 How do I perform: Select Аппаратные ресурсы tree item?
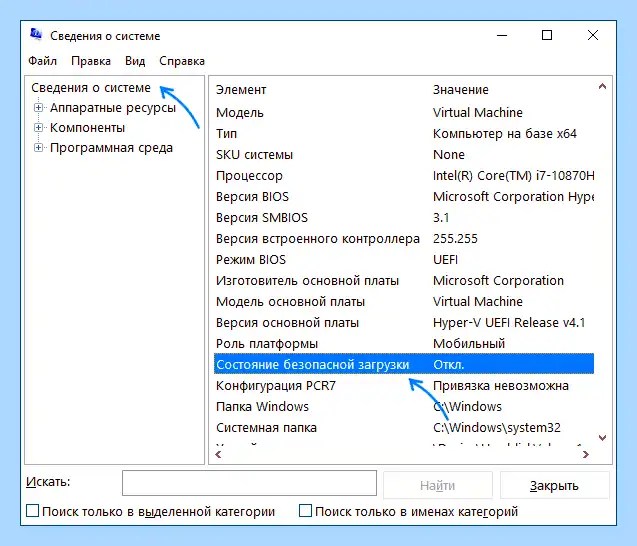(x=113, y=108)
